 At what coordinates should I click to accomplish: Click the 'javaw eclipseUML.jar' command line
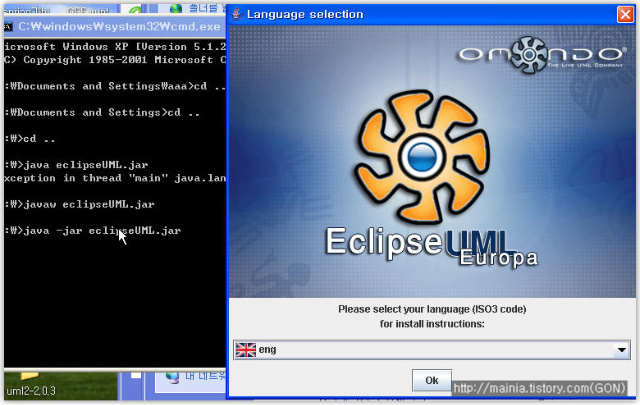pos(80,204)
